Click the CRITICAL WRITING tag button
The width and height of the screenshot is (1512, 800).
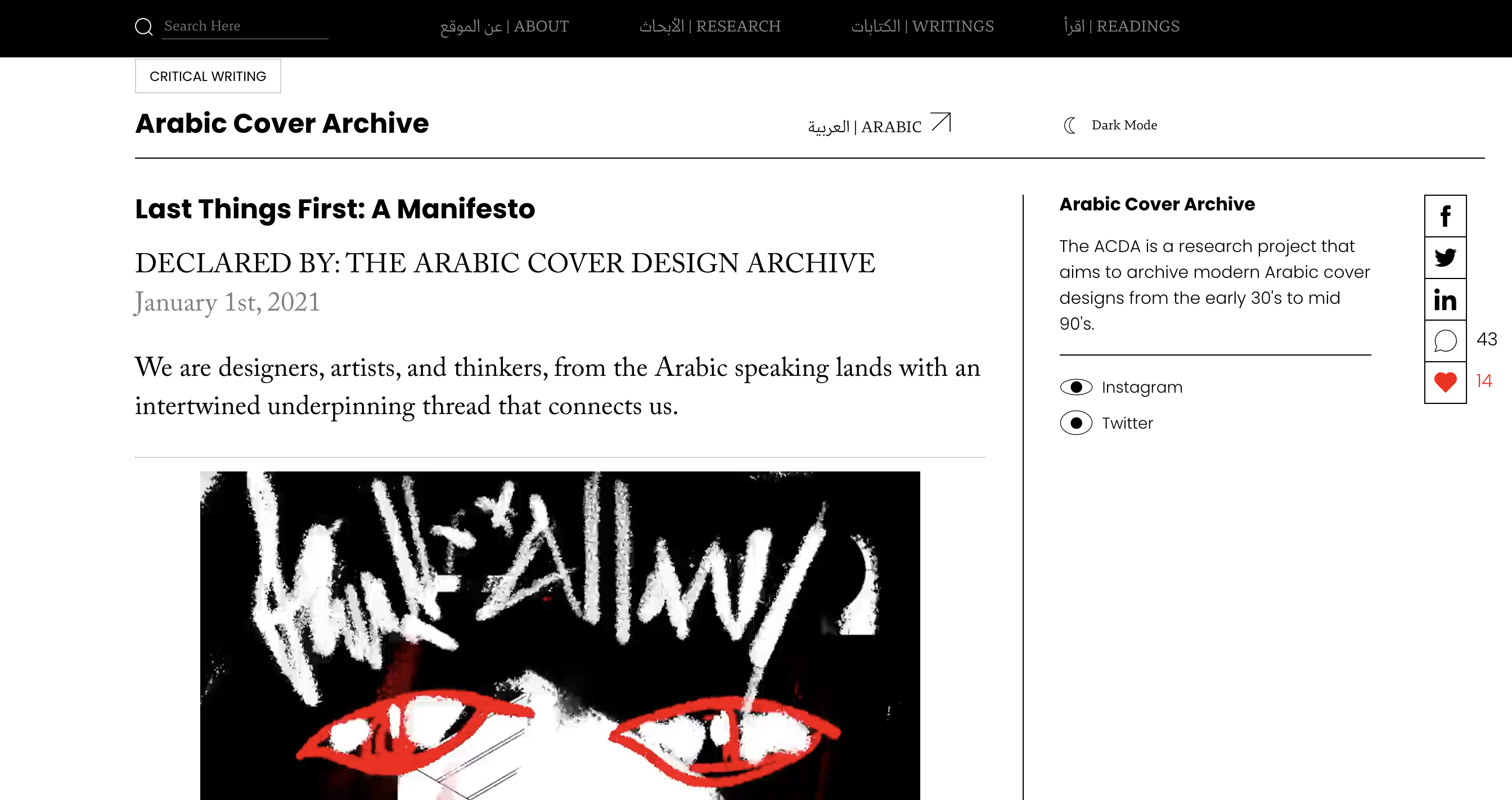tap(208, 77)
